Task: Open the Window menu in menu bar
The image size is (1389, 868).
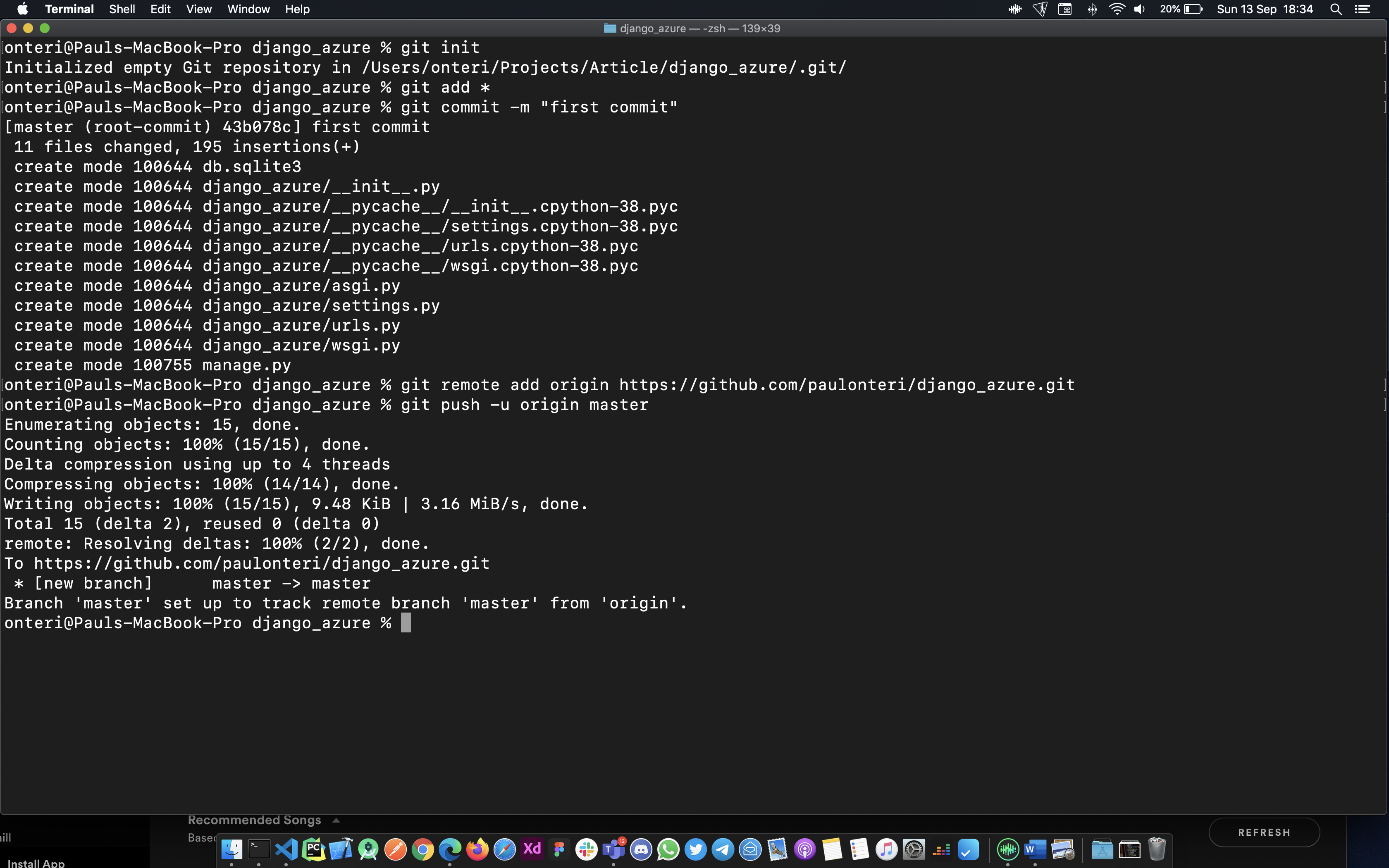Action: (x=248, y=9)
